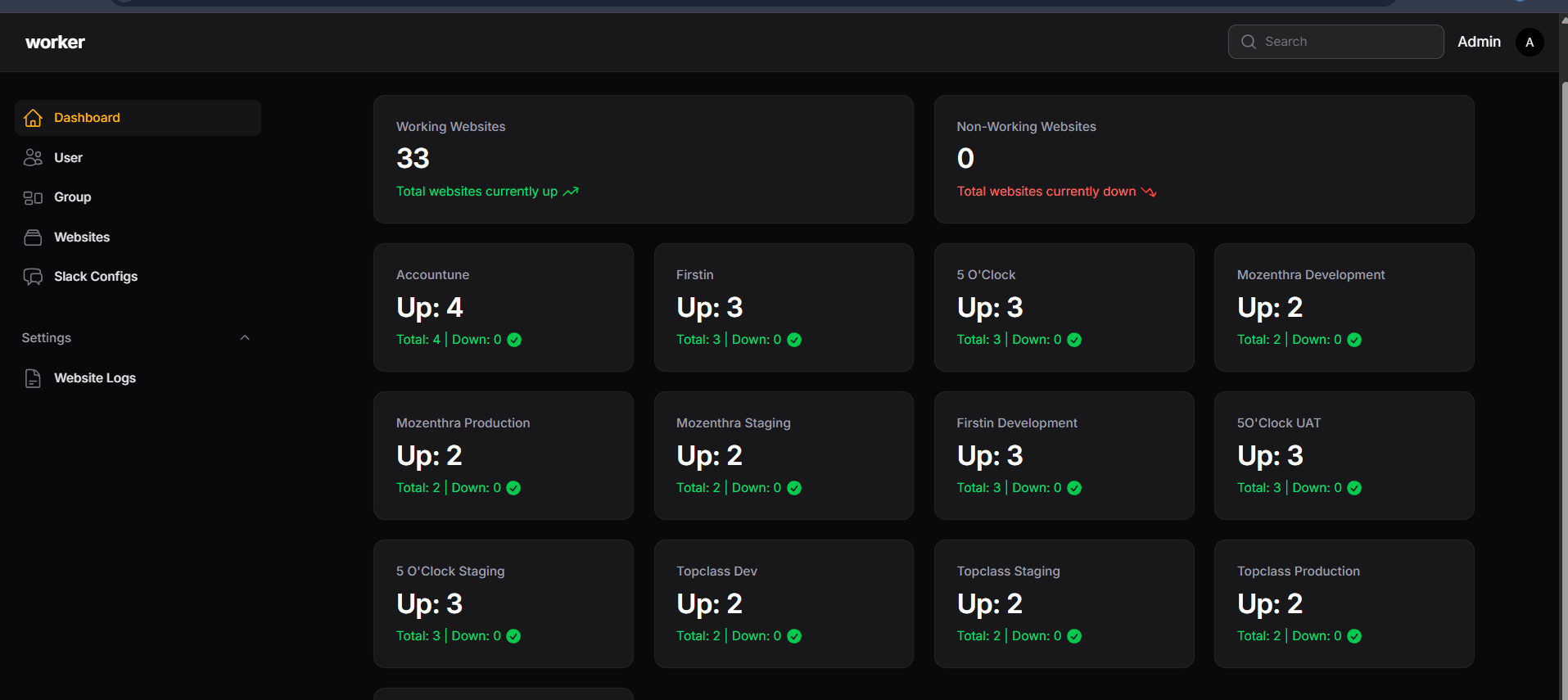Click the red downward trend icon
Screen dimensions: 1568x700
(x=1149, y=192)
